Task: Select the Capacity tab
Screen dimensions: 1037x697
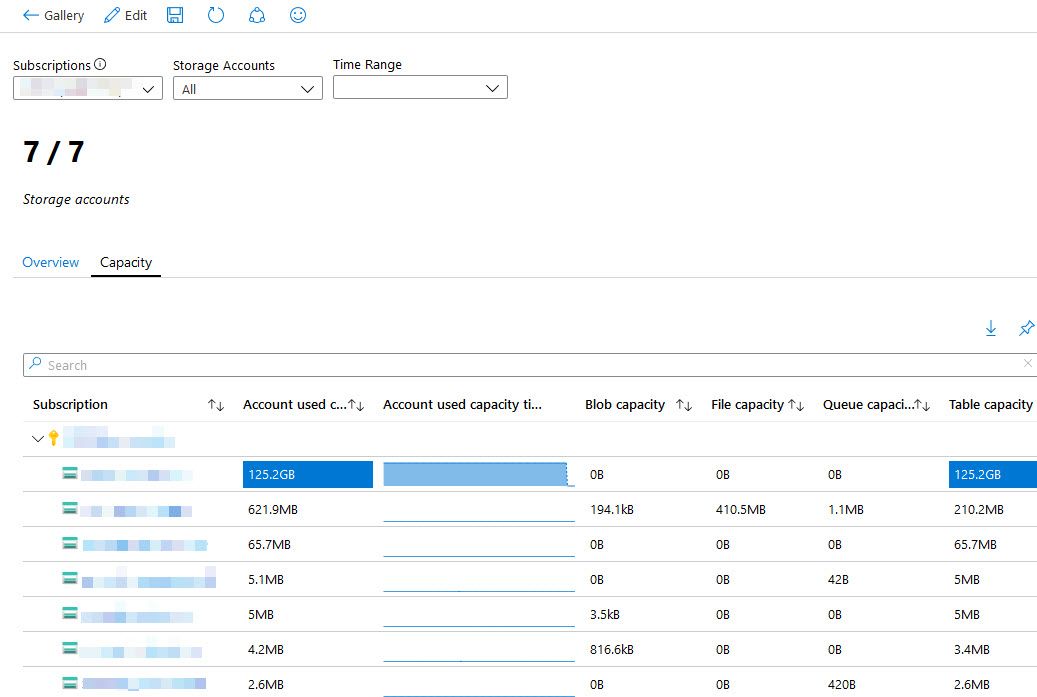Action: (126, 262)
